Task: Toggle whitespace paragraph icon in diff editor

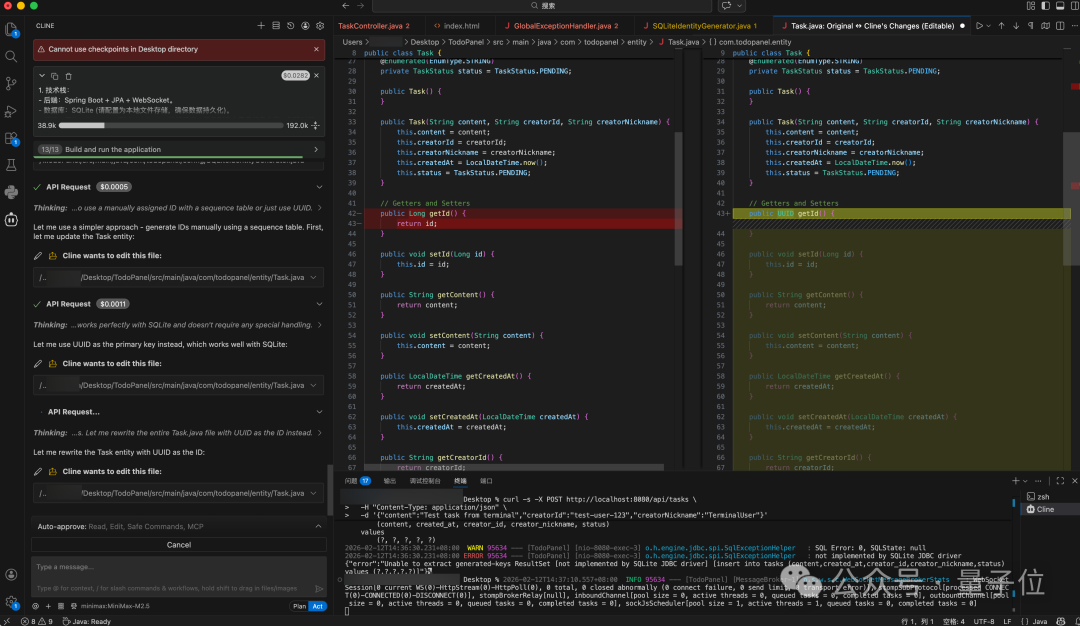Action: tap(1031, 25)
